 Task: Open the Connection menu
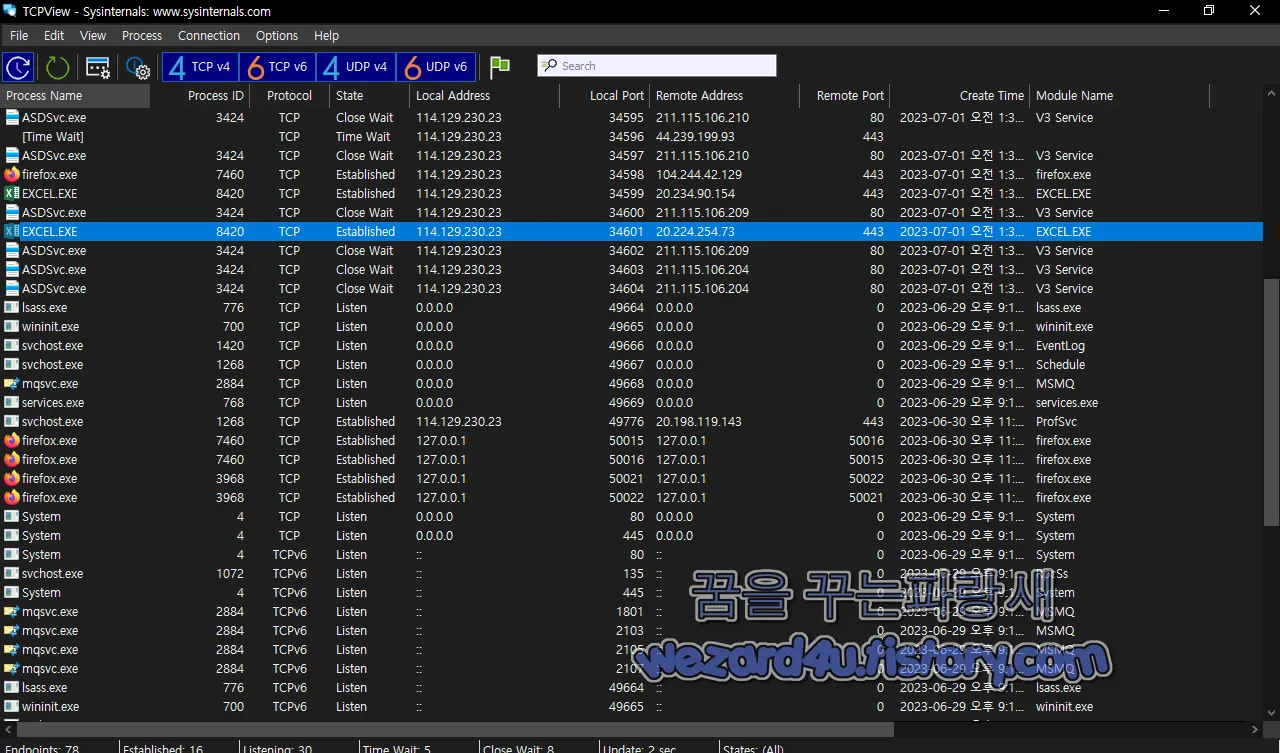click(x=209, y=35)
